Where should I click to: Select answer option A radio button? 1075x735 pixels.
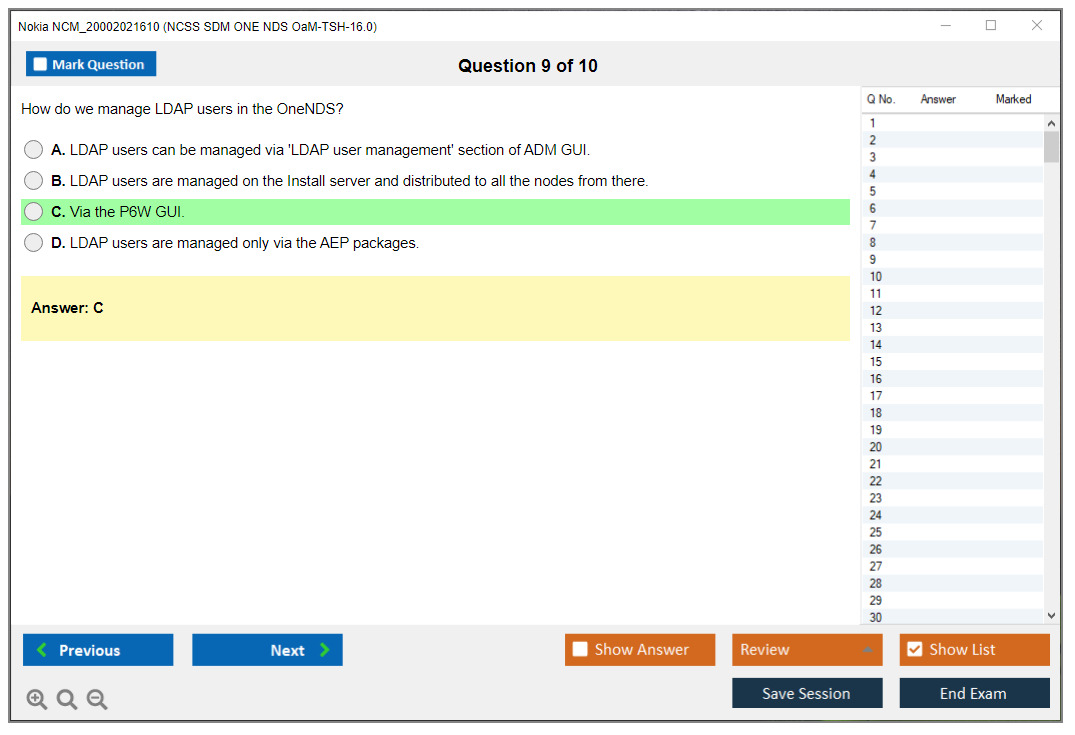coord(34,150)
